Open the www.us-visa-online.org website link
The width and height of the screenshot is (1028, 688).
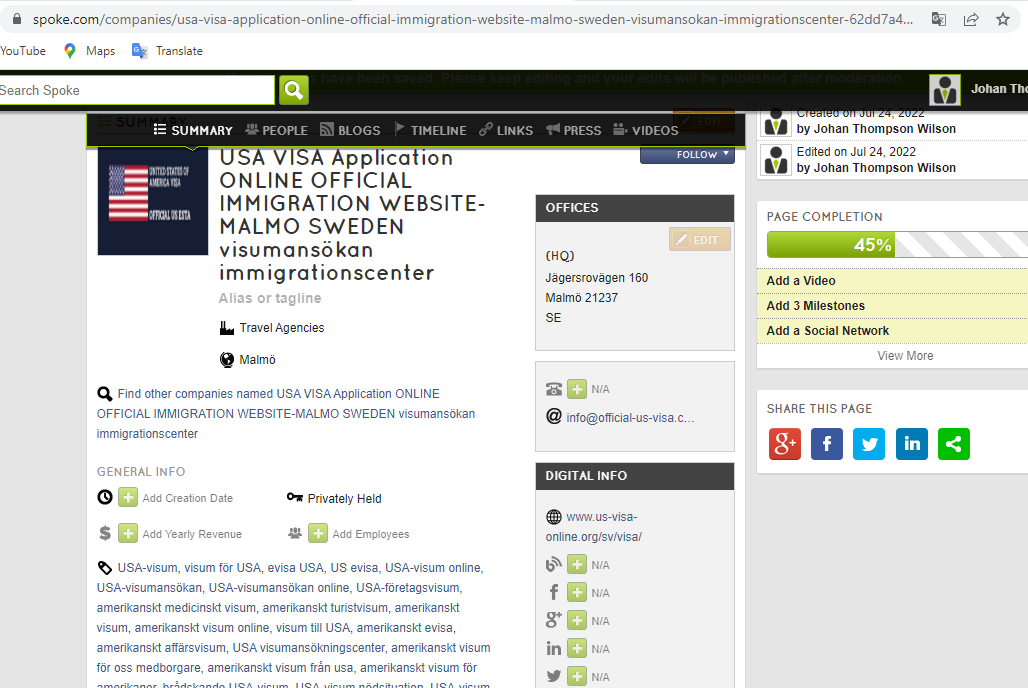click(593, 527)
